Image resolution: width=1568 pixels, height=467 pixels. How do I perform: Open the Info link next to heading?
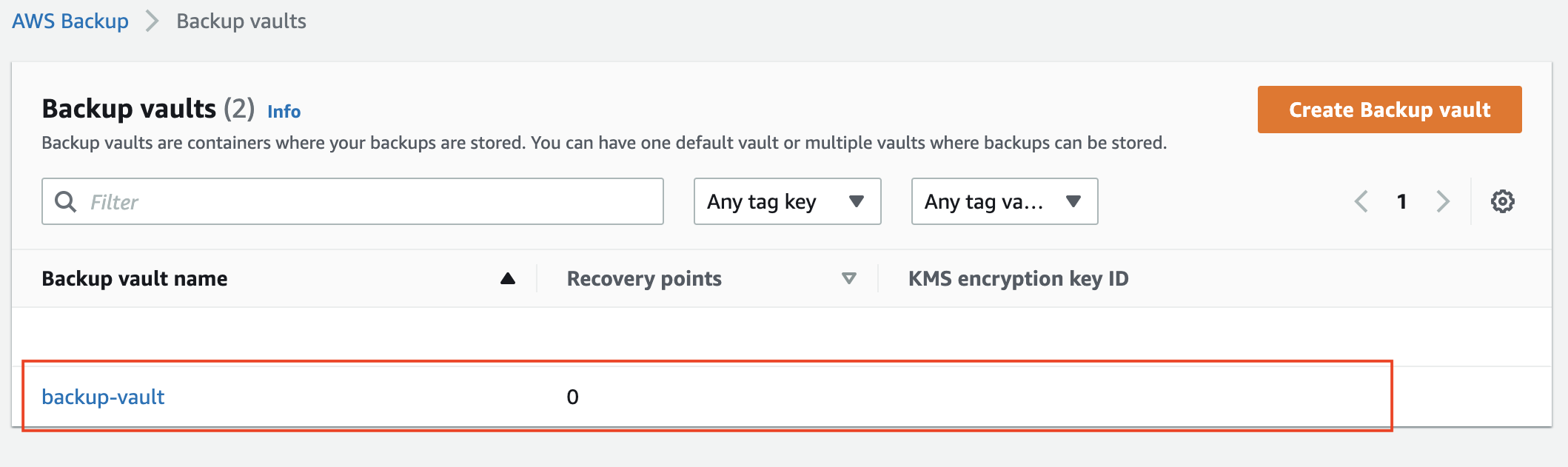[284, 112]
